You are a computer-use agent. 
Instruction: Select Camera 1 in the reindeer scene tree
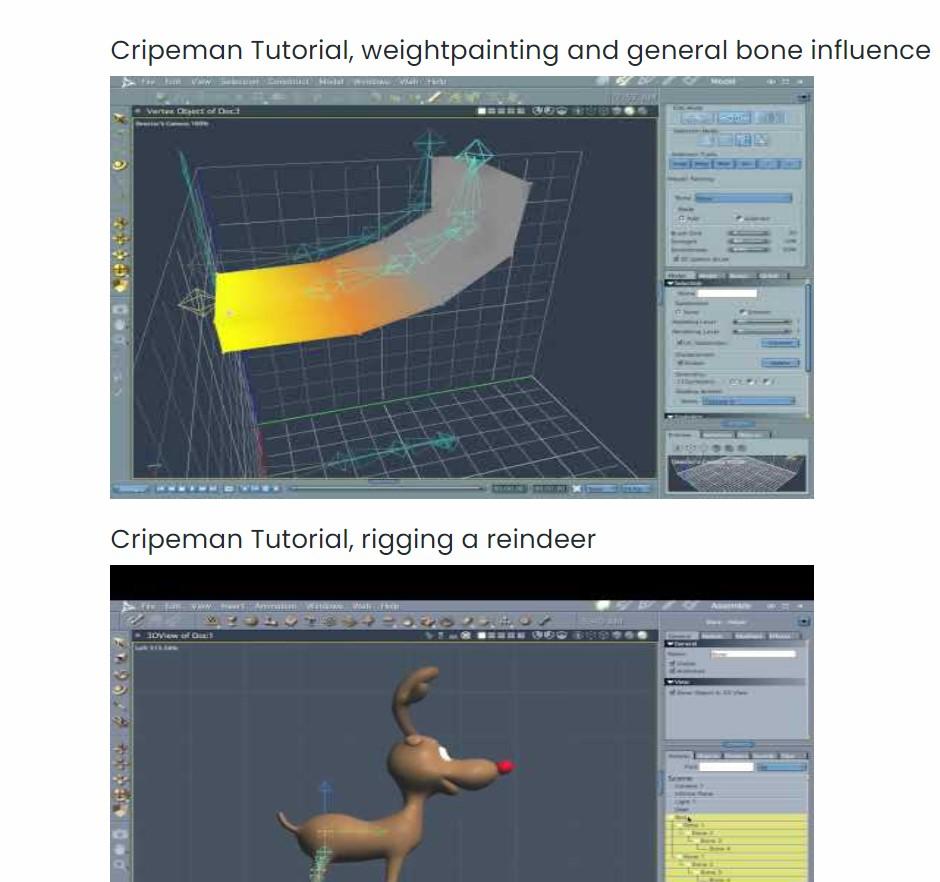click(x=688, y=785)
